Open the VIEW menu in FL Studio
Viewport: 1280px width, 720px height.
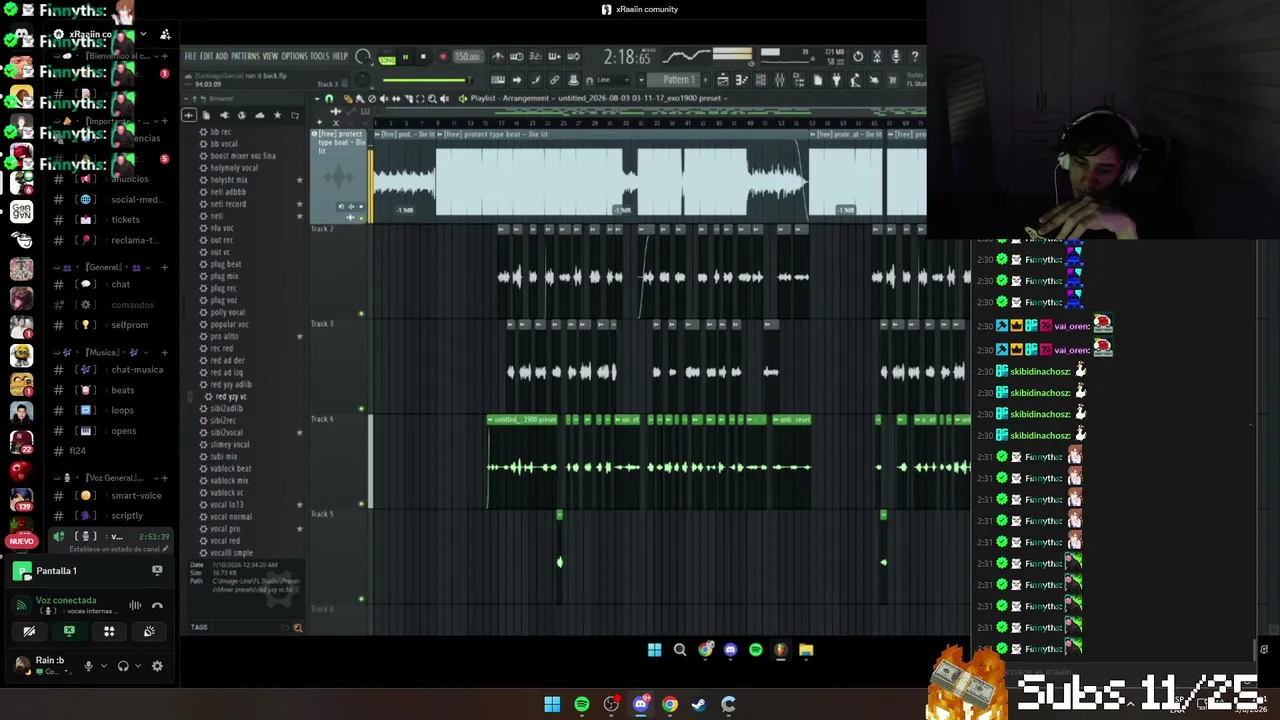(270, 57)
